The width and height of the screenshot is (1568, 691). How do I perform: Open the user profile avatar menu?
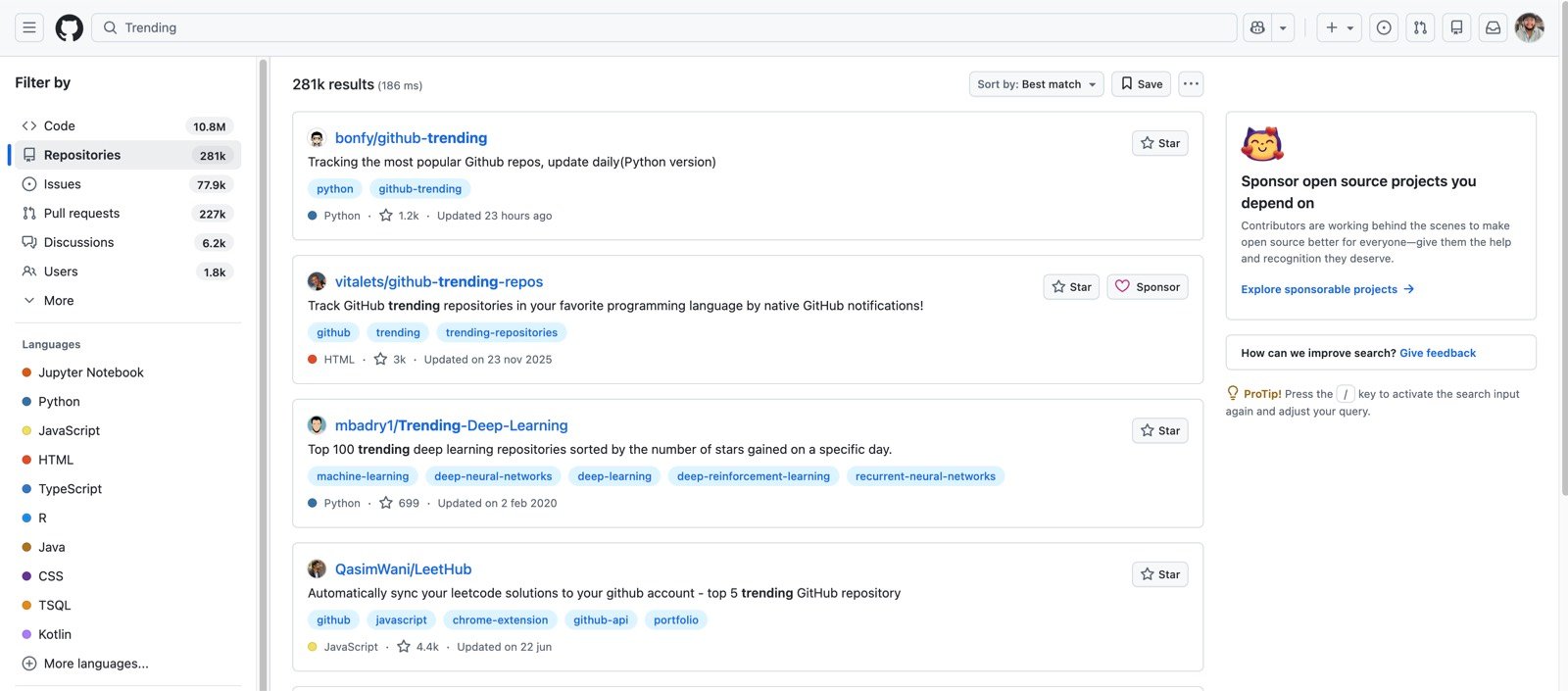point(1529,27)
